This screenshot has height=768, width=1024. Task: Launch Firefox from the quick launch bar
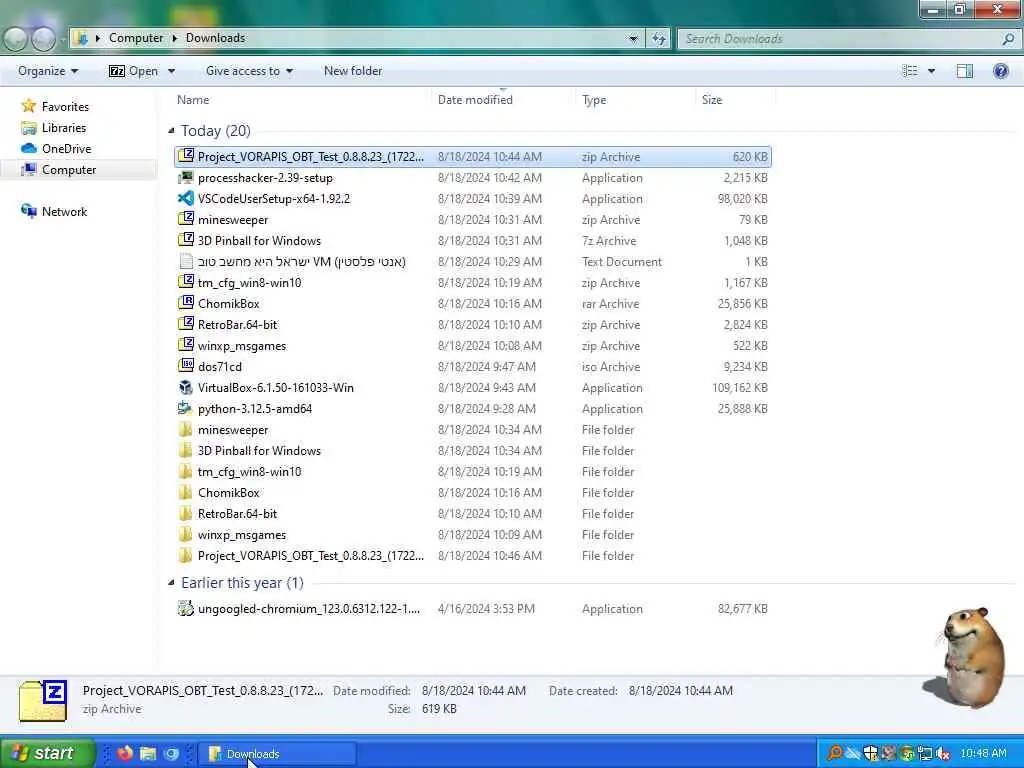pos(125,754)
